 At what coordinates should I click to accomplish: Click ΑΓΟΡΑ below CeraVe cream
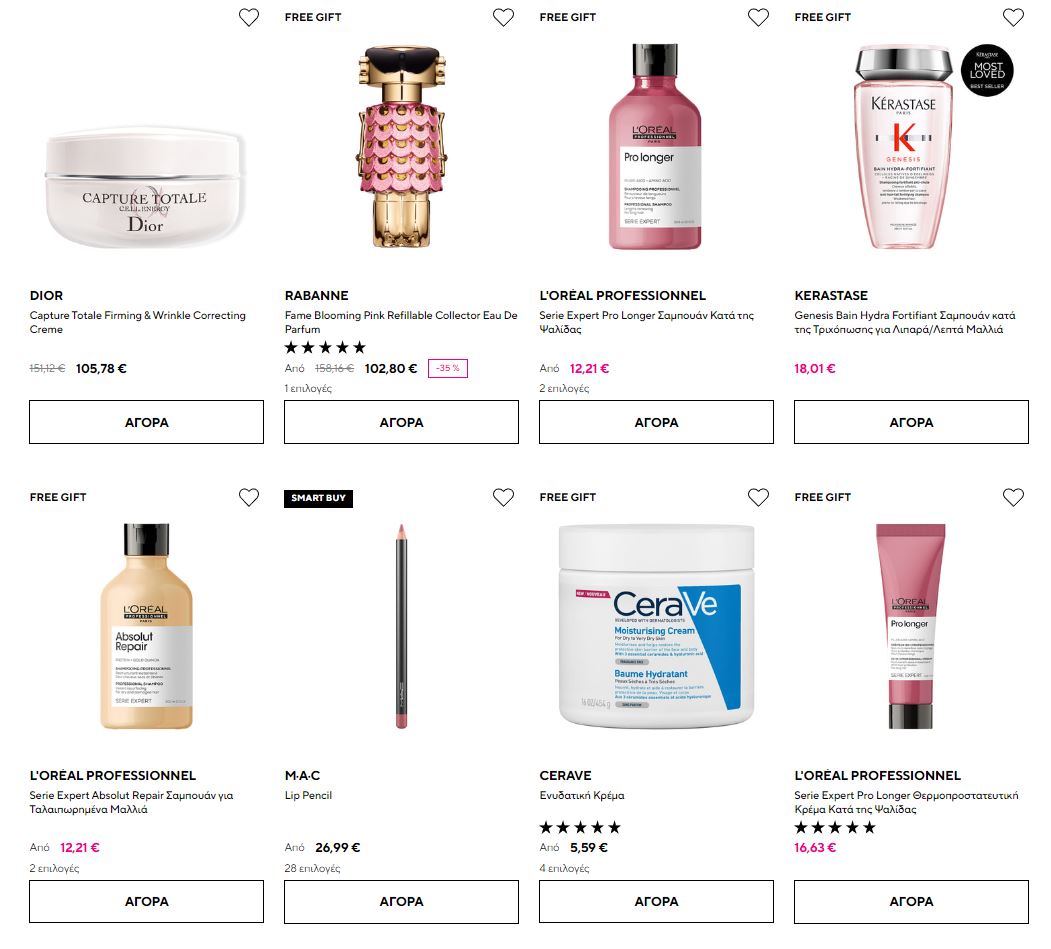pos(656,901)
